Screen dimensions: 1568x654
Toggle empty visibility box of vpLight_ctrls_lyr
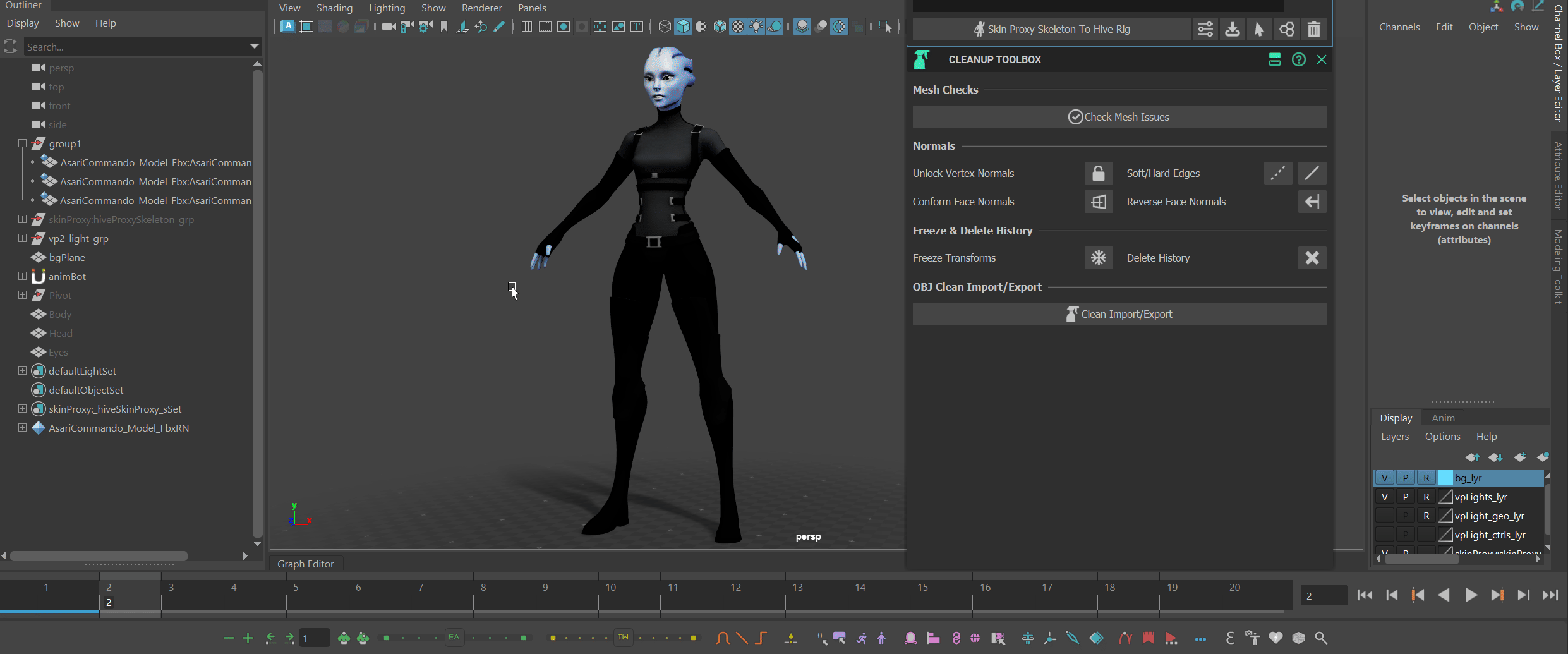1384,535
